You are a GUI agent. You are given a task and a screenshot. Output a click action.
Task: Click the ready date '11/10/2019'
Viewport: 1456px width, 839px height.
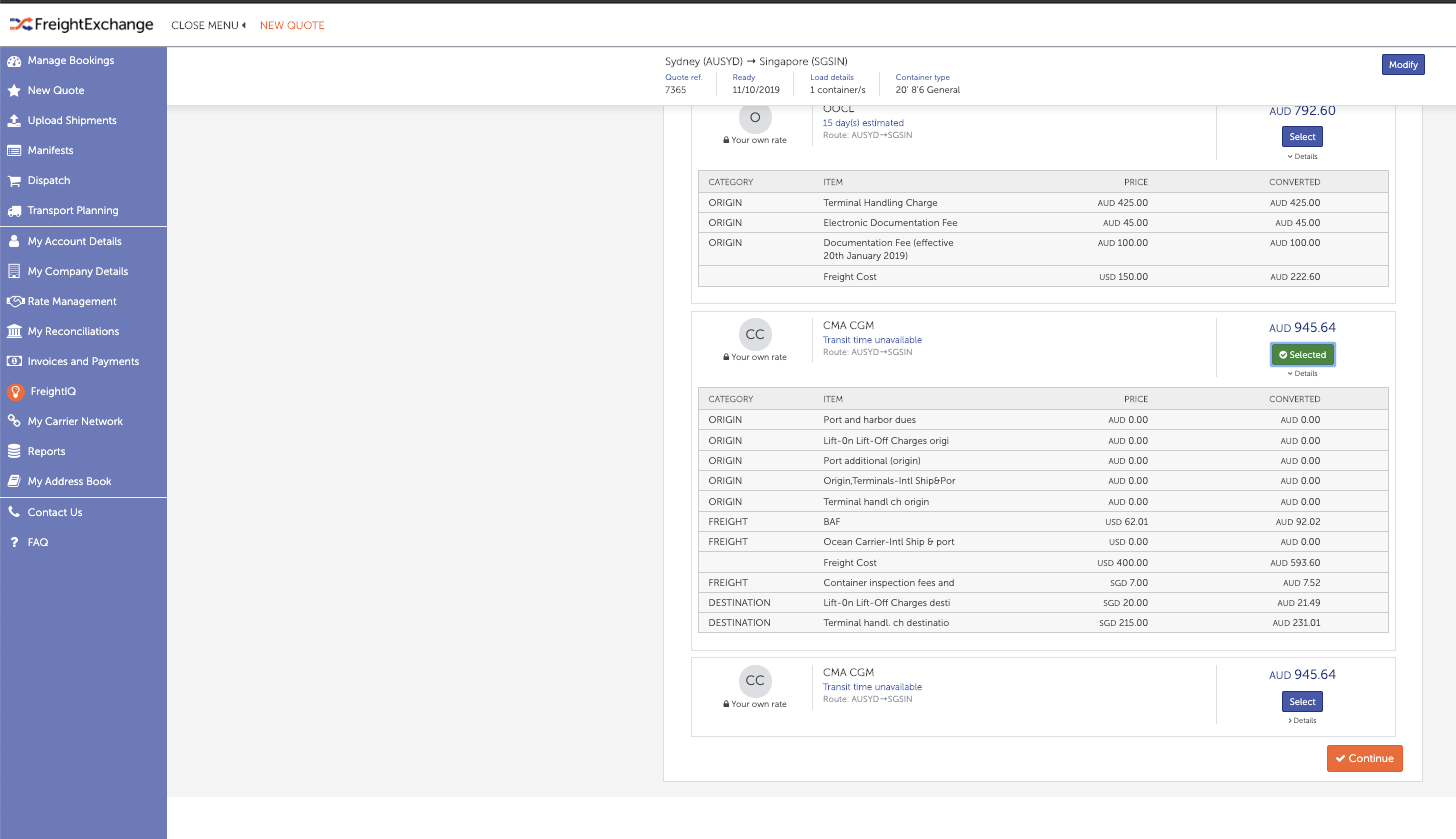757,90
